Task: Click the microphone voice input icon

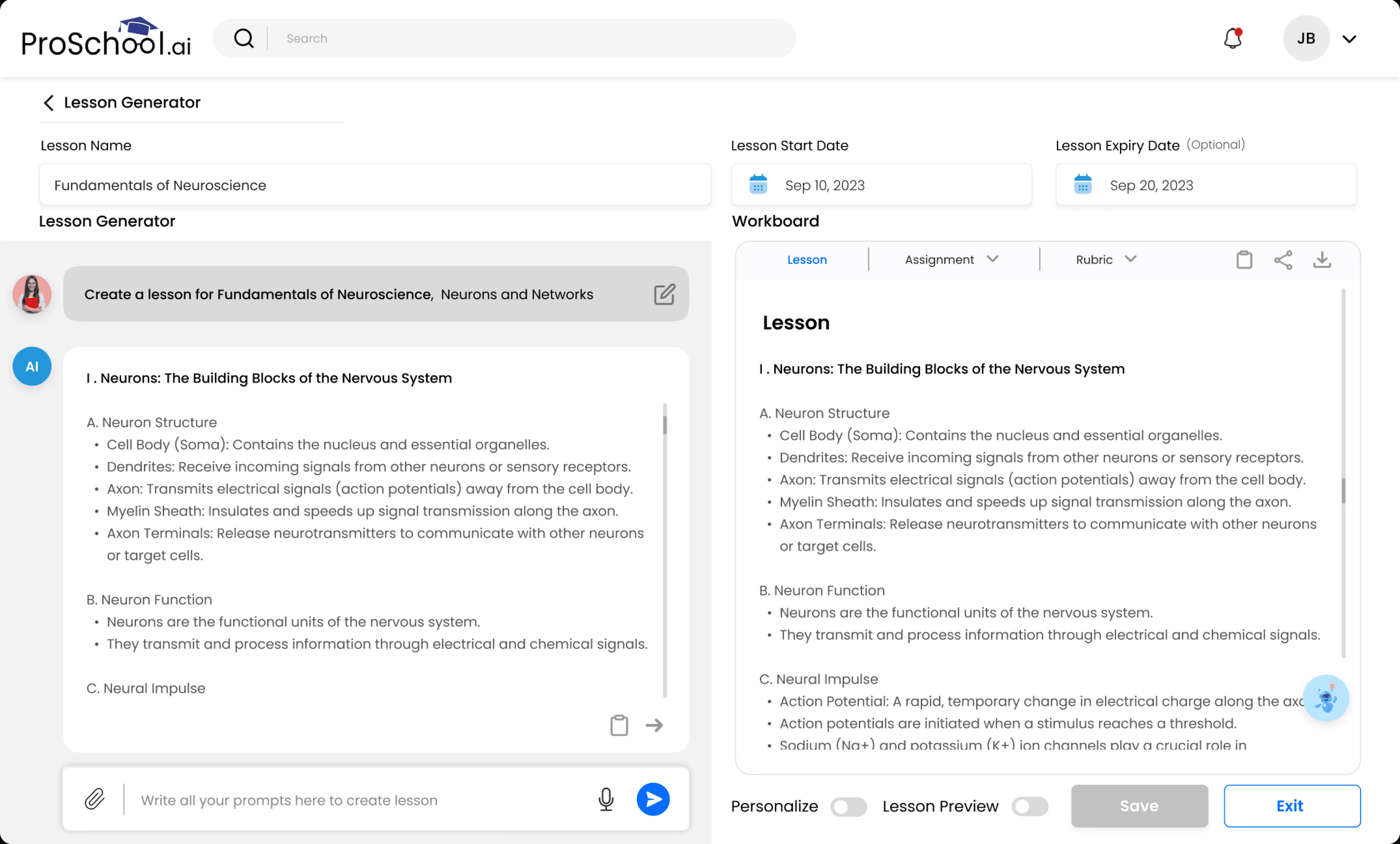Action: (606, 799)
